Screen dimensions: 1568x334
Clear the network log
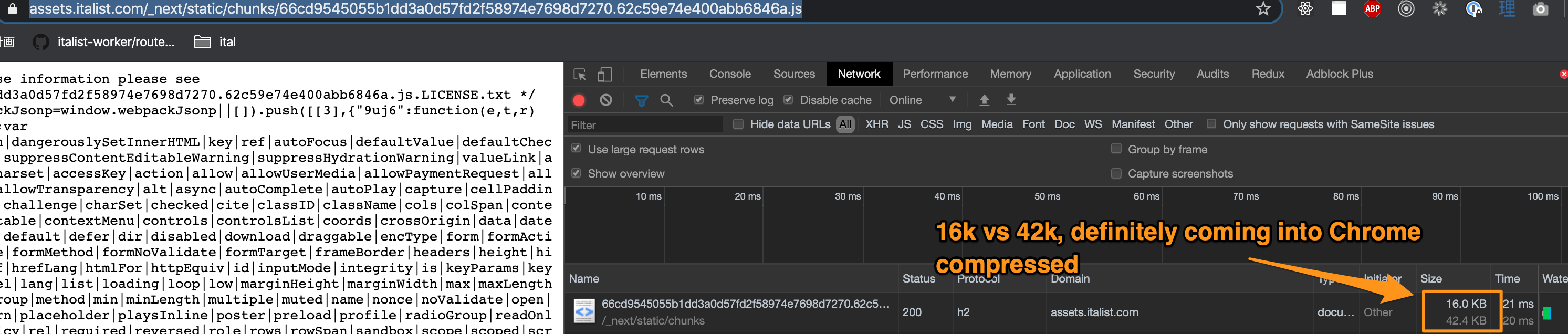tap(605, 100)
